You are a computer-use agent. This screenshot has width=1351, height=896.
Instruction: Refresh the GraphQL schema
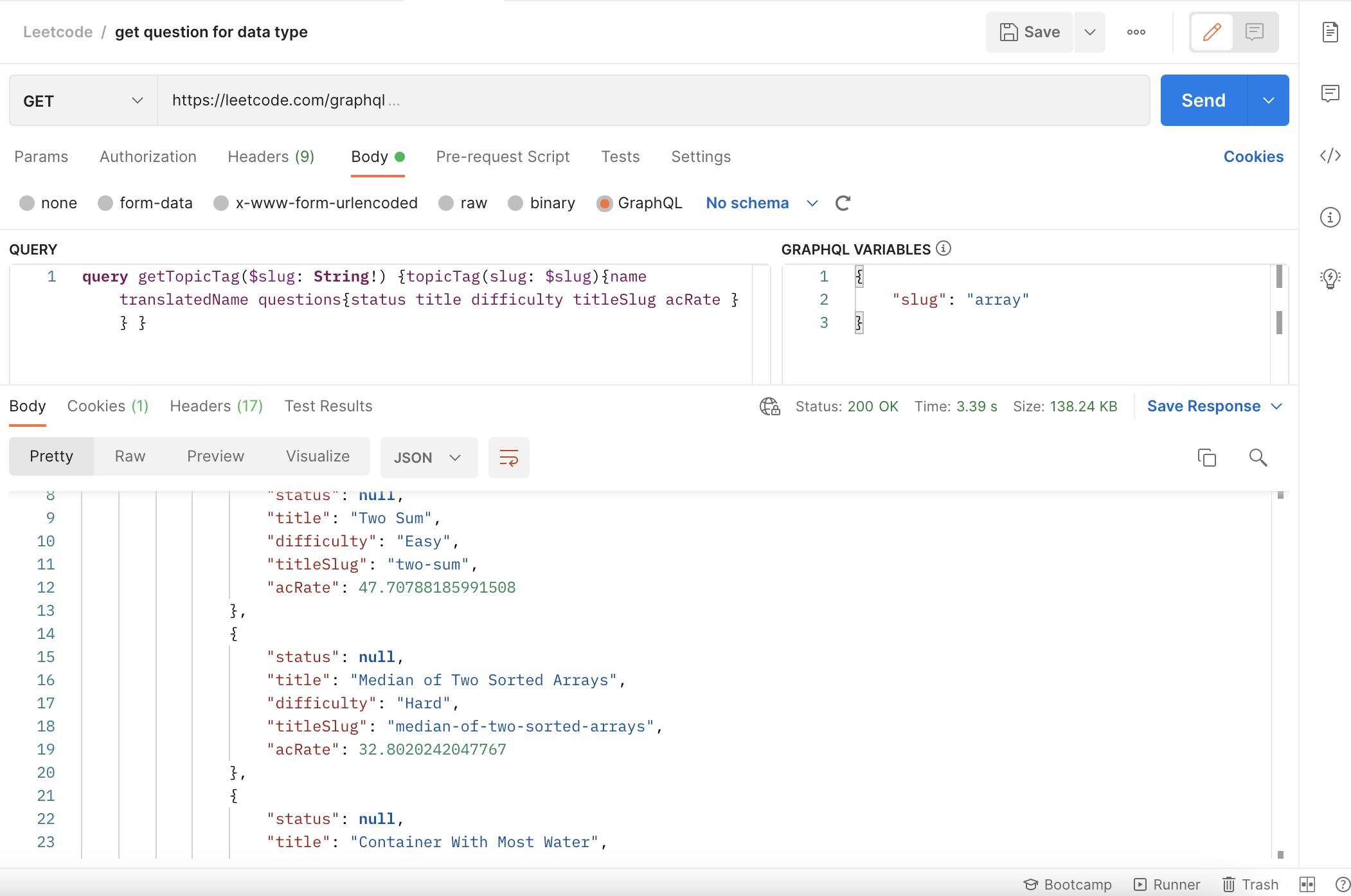843,203
